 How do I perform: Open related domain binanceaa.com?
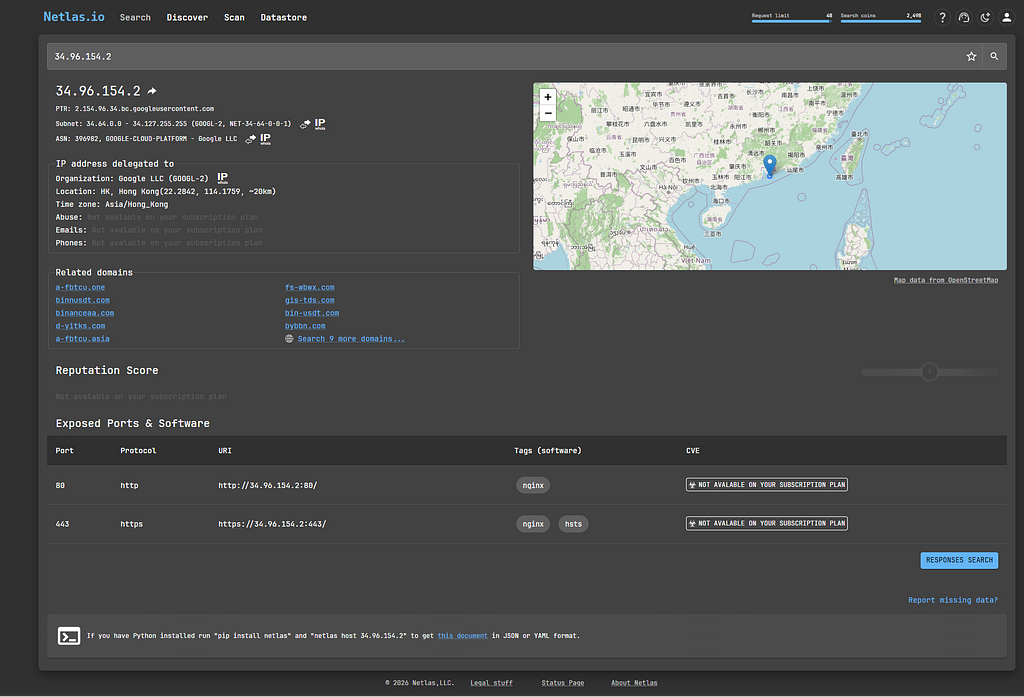pos(85,313)
